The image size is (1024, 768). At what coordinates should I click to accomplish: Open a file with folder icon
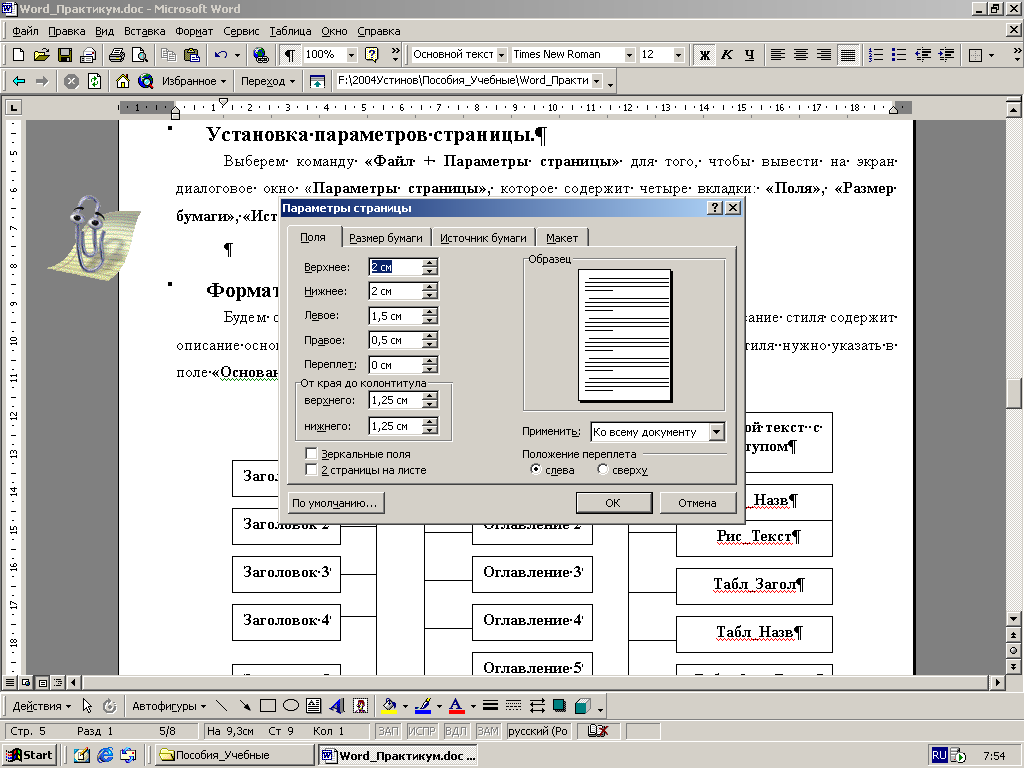click(41, 55)
